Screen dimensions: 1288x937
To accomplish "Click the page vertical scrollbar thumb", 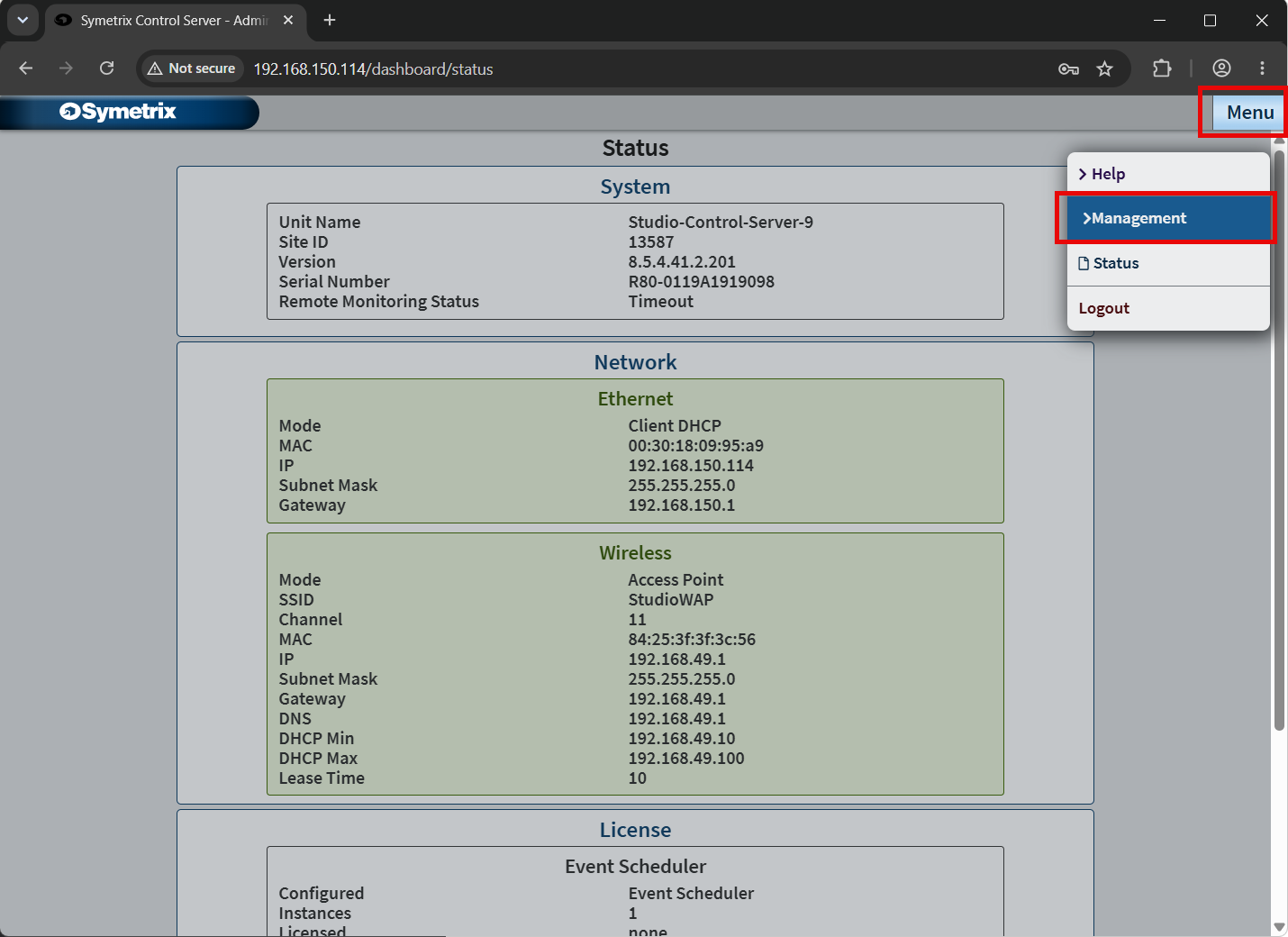I will click(1279, 440).
